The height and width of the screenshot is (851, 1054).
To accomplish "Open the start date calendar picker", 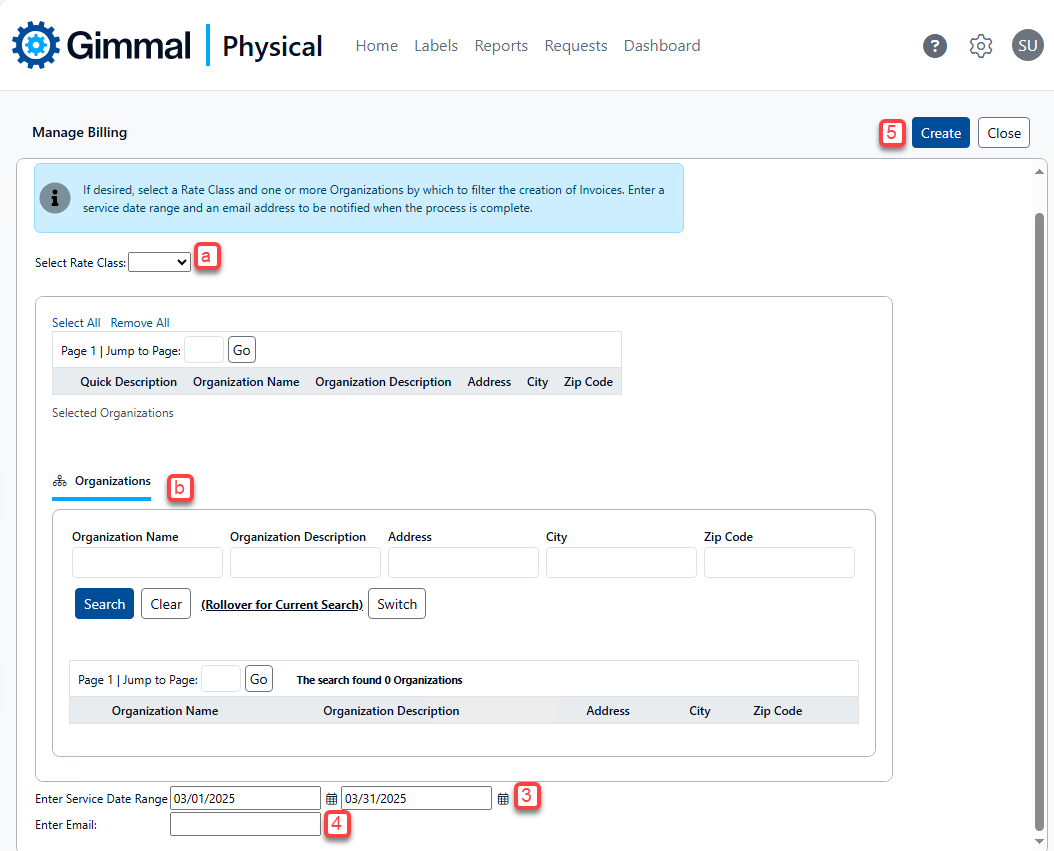I will click(331, 799).
